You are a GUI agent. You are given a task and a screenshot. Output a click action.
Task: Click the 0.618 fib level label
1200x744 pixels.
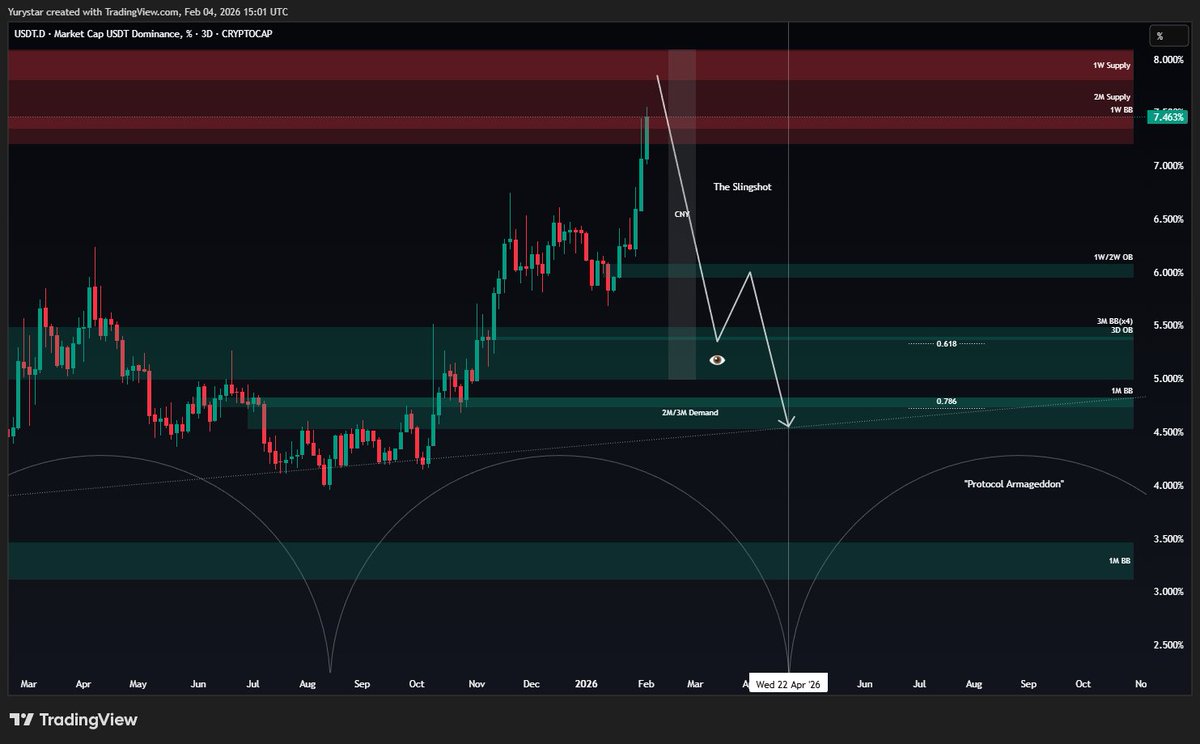pos(947,344)
